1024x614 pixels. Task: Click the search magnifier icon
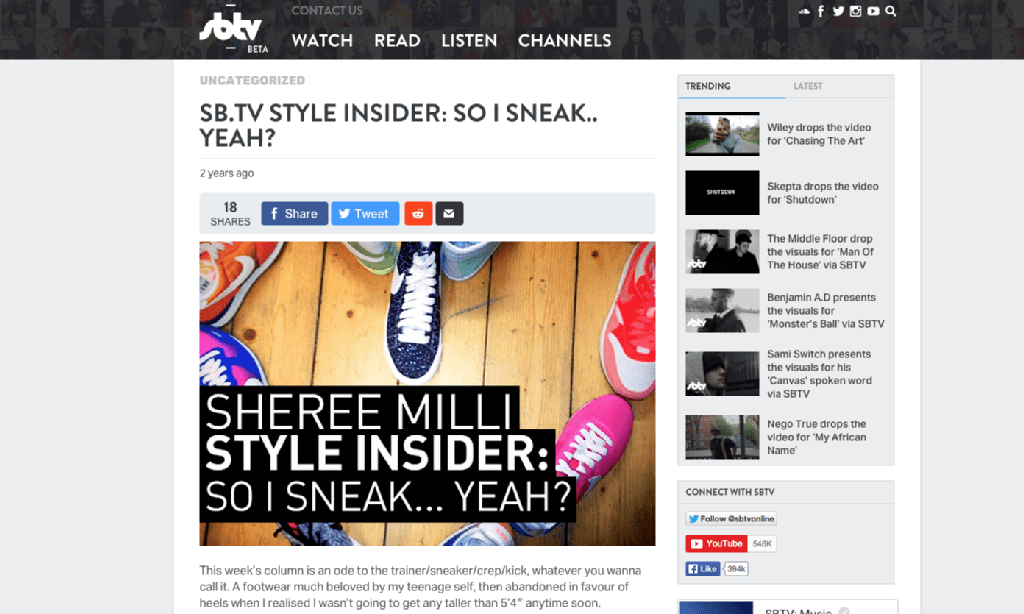click(891, 11)
